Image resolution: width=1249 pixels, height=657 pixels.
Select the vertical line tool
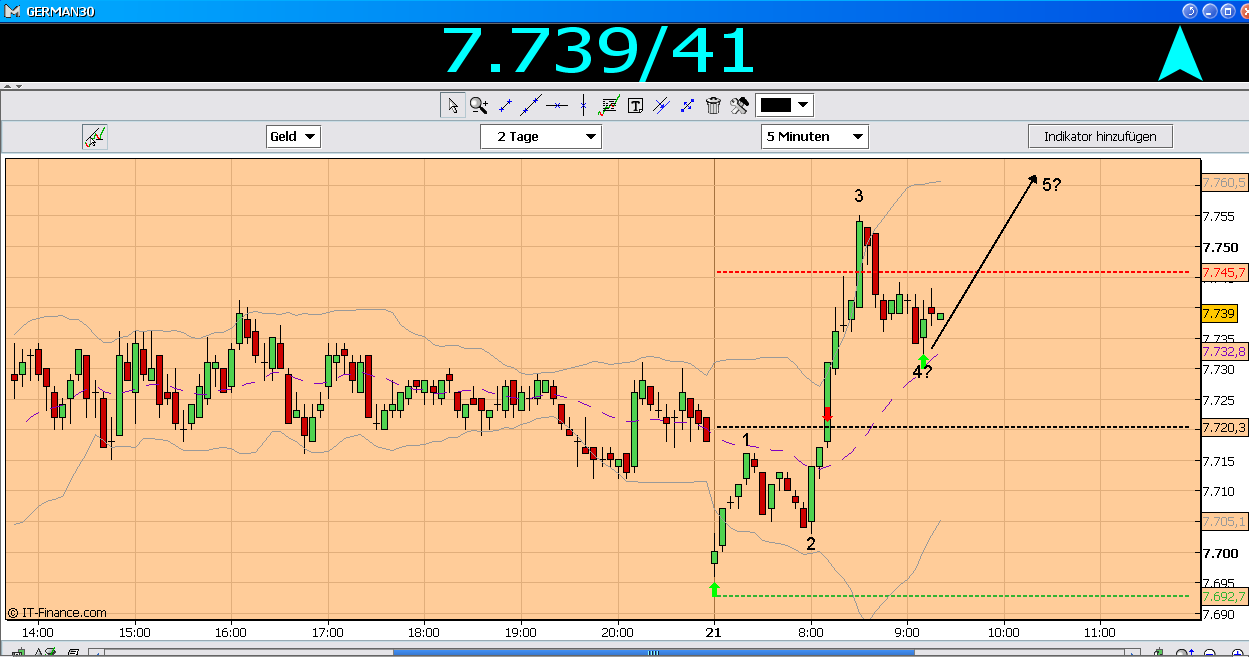coord(583,105)
